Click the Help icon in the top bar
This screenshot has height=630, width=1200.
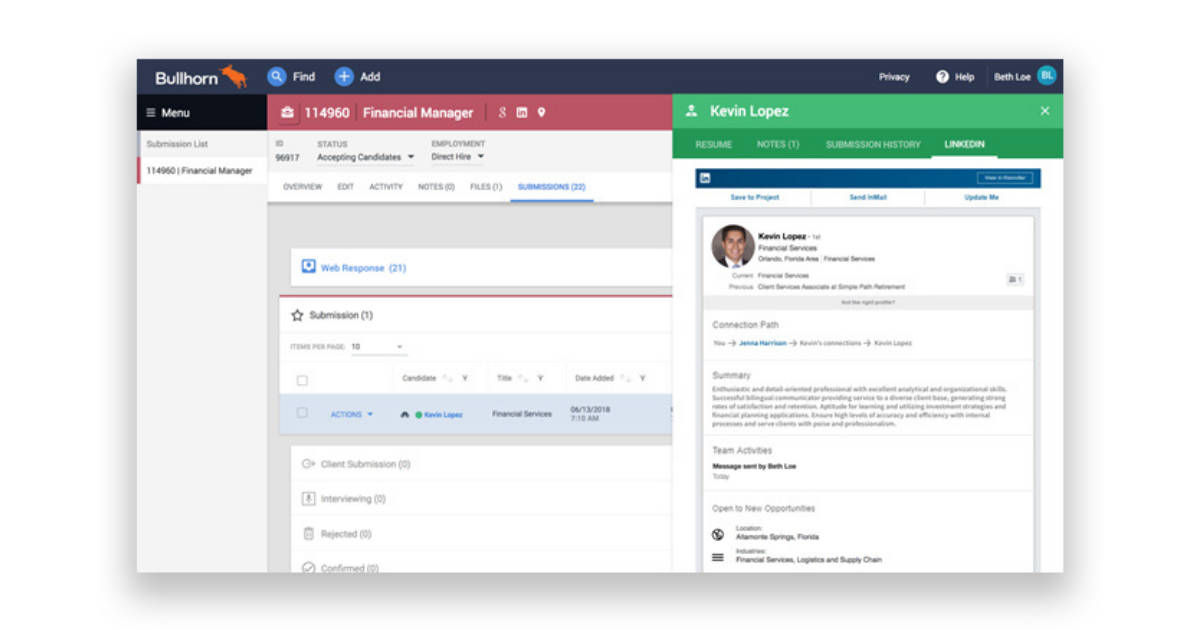[x=940, y=76]
